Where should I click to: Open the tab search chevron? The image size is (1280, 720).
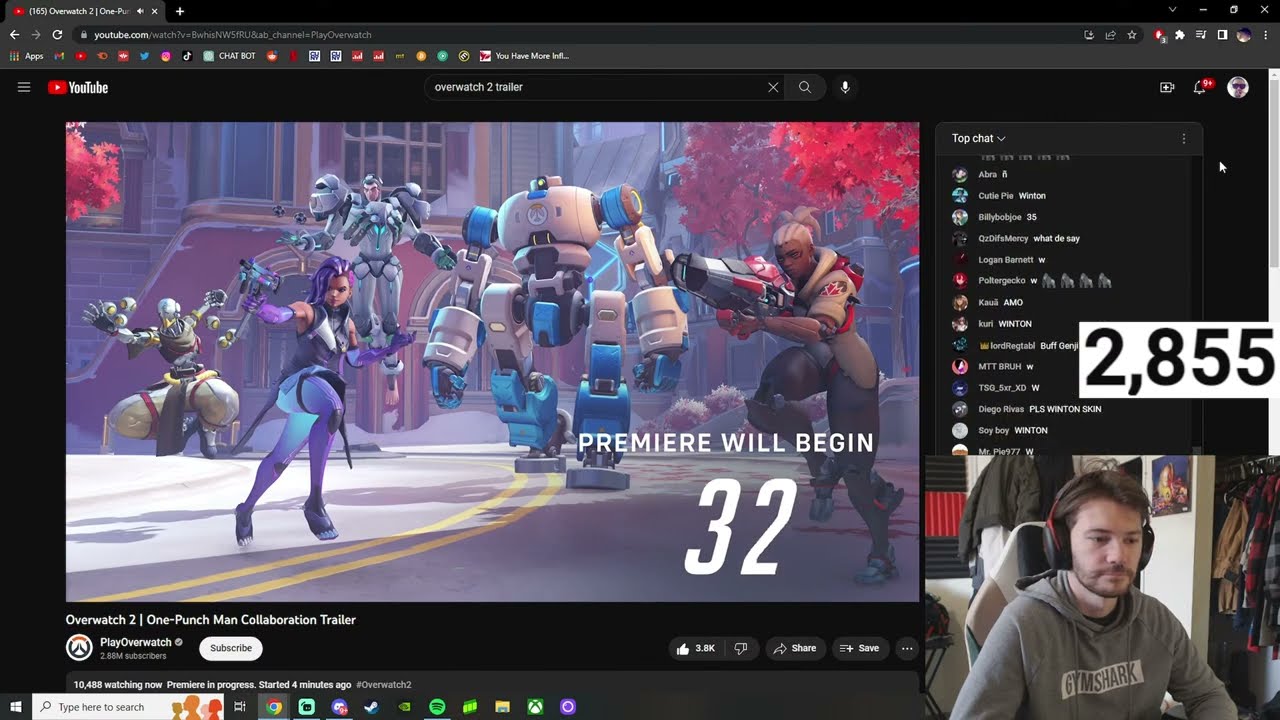[x=1173, y=10]
